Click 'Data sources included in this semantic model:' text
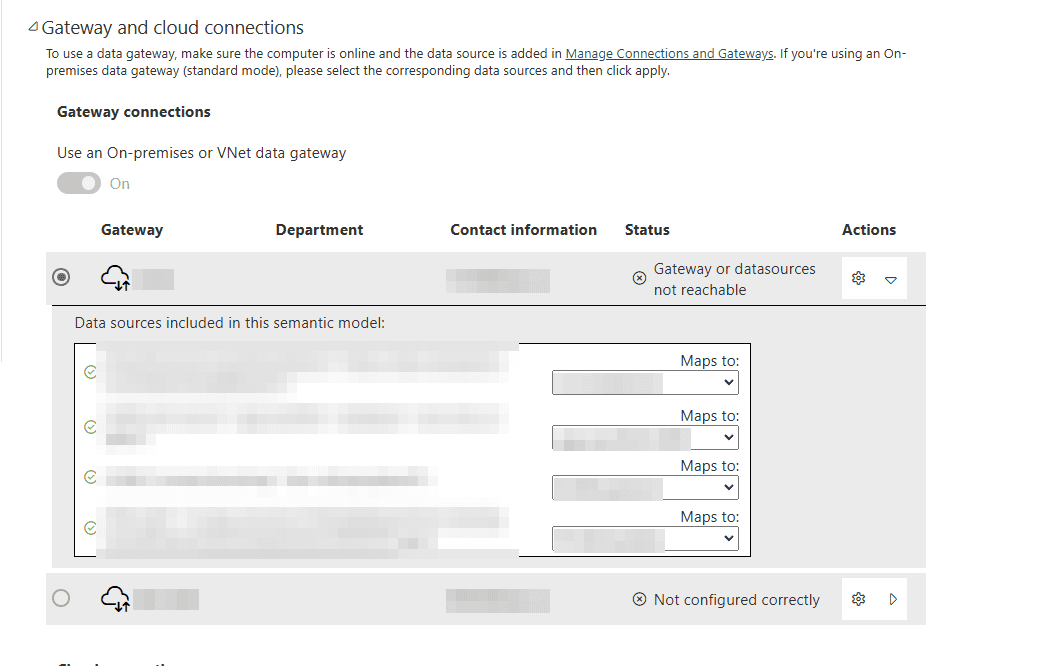Screen dimensions: 1051x666 tap(230, 323)
